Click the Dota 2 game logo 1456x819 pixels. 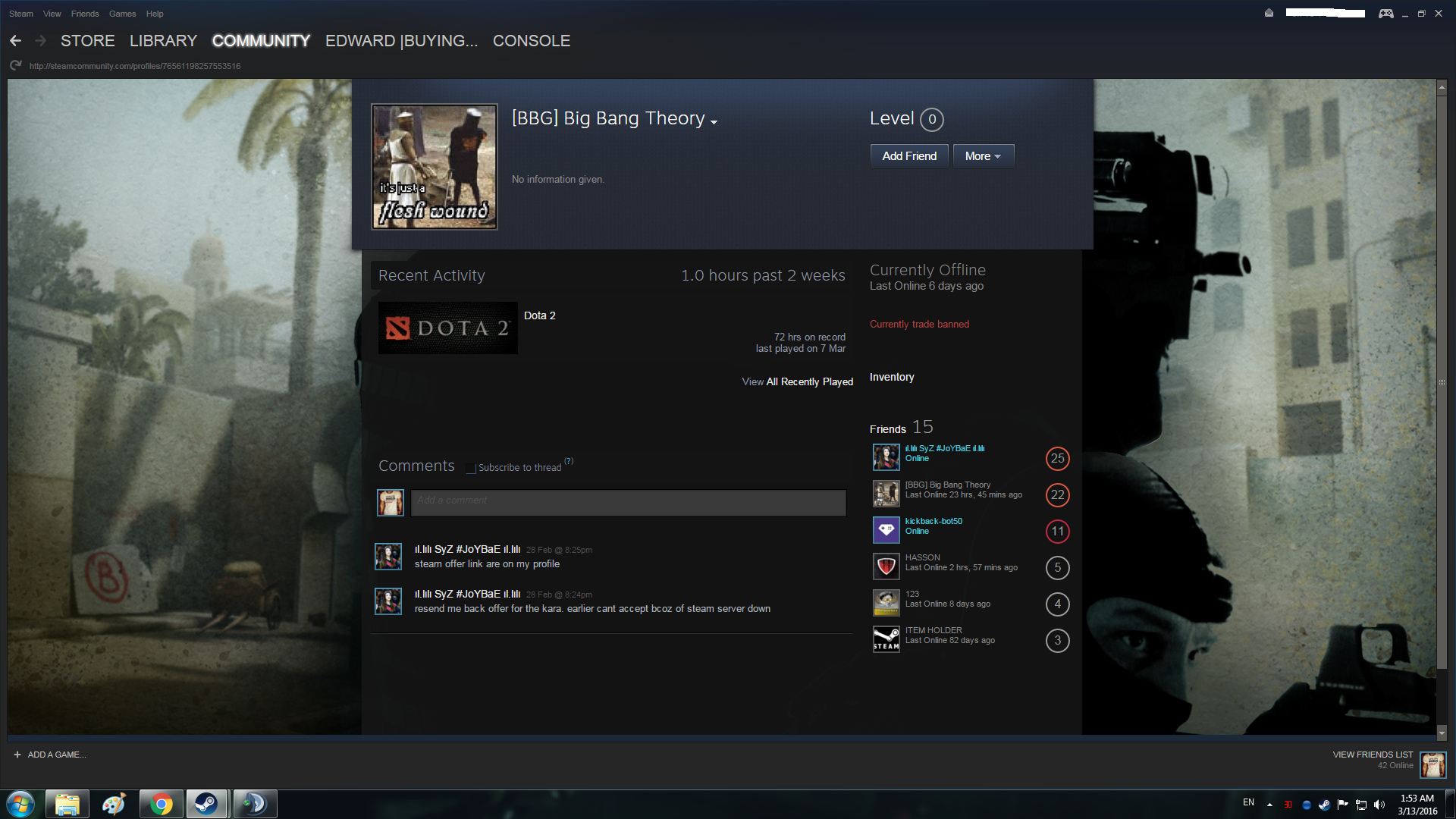coord(447,328)
